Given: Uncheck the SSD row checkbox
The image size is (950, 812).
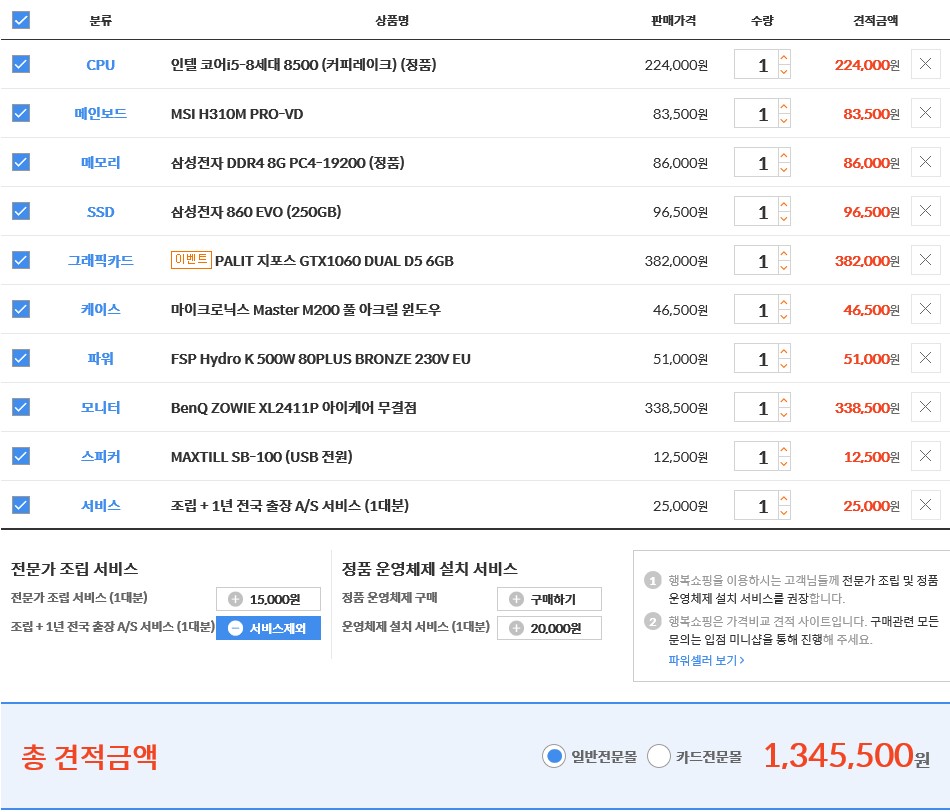Looking at the screenshot, I should [x=21, y=211].
